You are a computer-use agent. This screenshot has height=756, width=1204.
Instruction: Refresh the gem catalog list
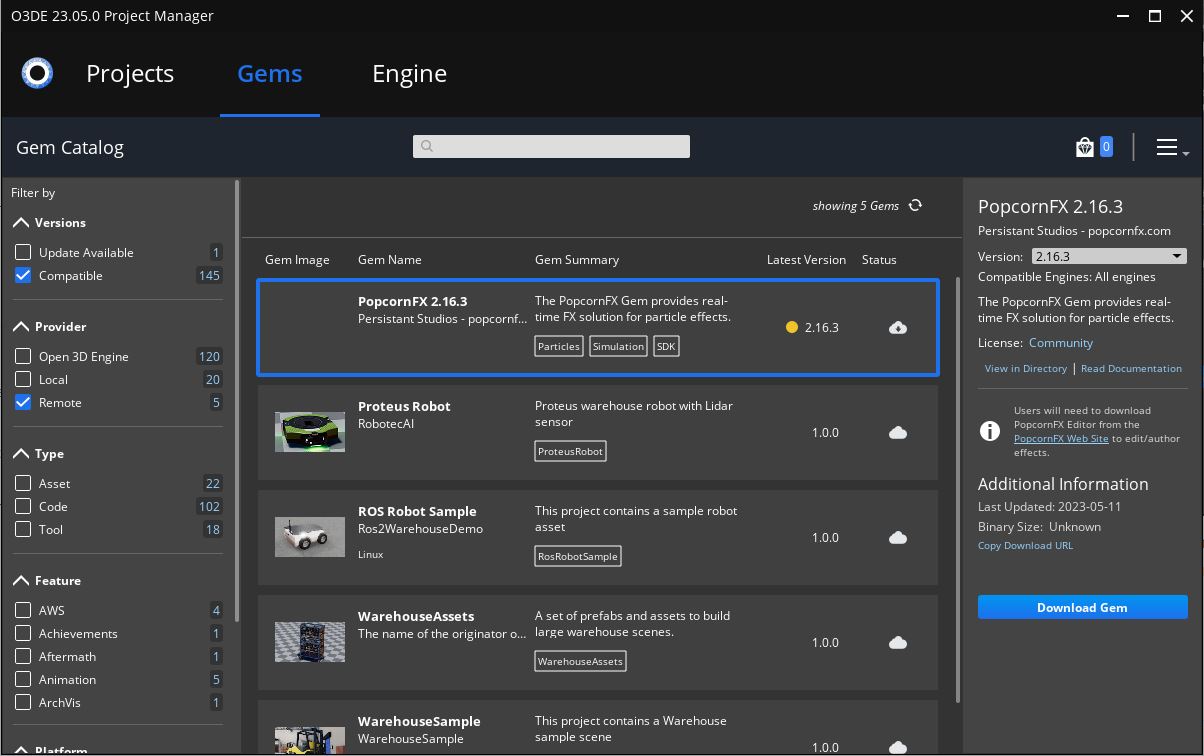(915, 205)
